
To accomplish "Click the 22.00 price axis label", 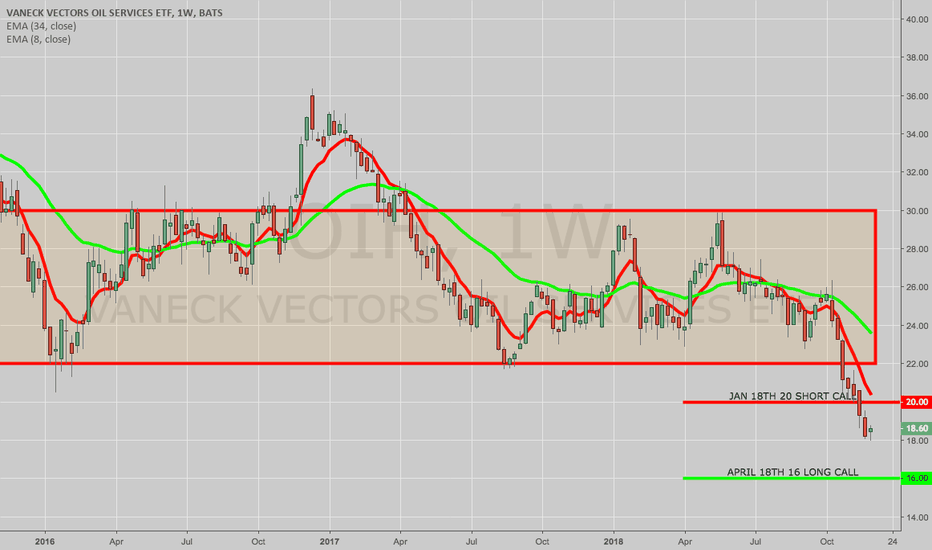I will (917, 364).
